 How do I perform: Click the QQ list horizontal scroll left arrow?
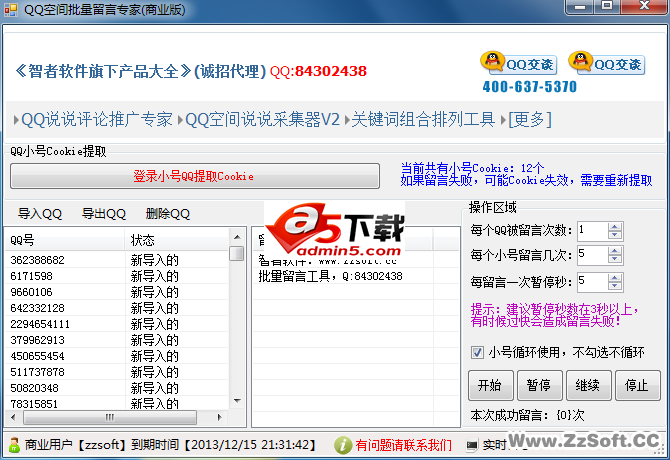[x=13, y=417]
